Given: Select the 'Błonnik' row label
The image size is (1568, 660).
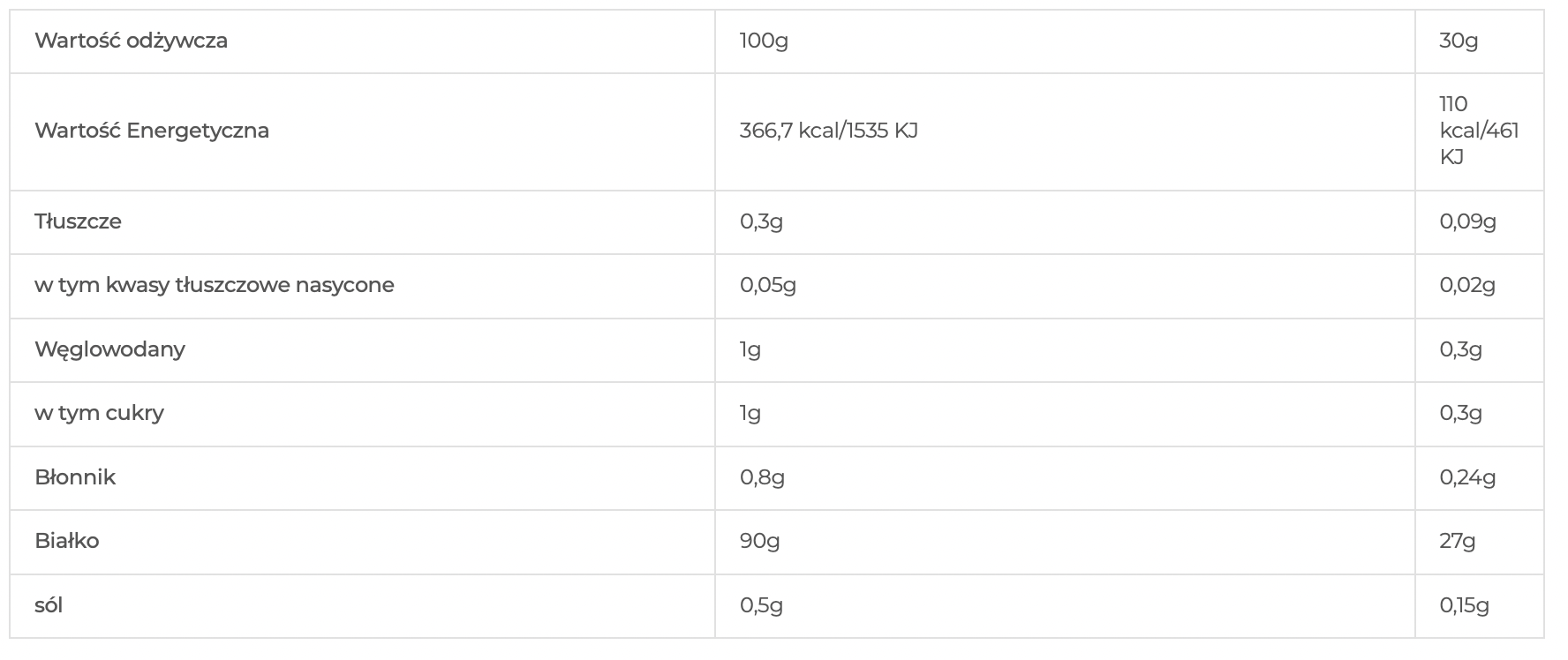Looking at the screenshot, I should click(x=75, y=477).
